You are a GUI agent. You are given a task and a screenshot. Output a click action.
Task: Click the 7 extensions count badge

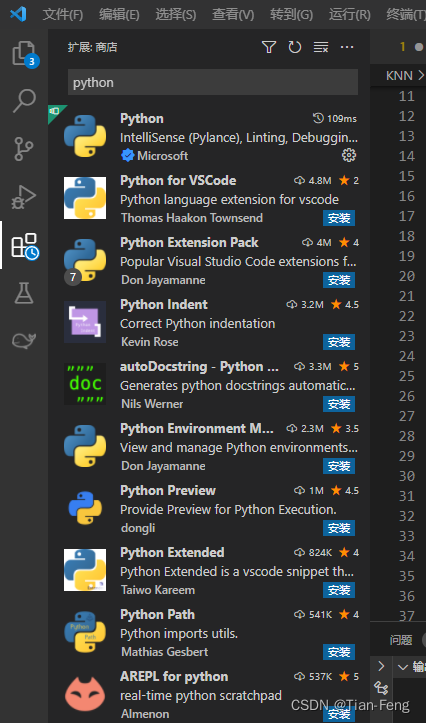click(x=73, y=276)
